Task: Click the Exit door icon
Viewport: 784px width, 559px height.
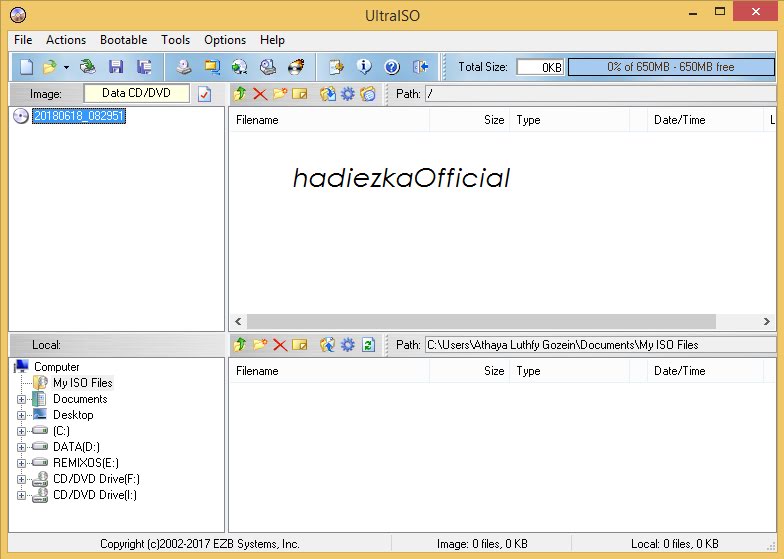Action: click(x=420, y=66)
